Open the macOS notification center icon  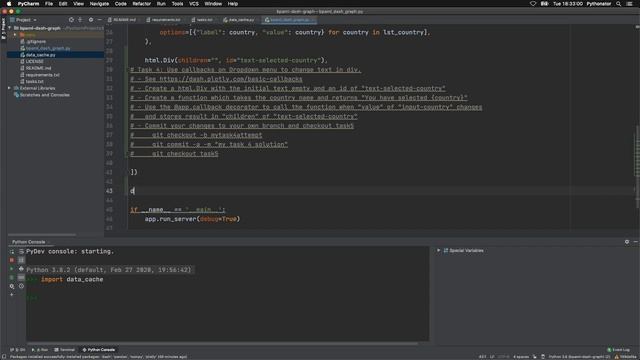(x=629, y=4)
